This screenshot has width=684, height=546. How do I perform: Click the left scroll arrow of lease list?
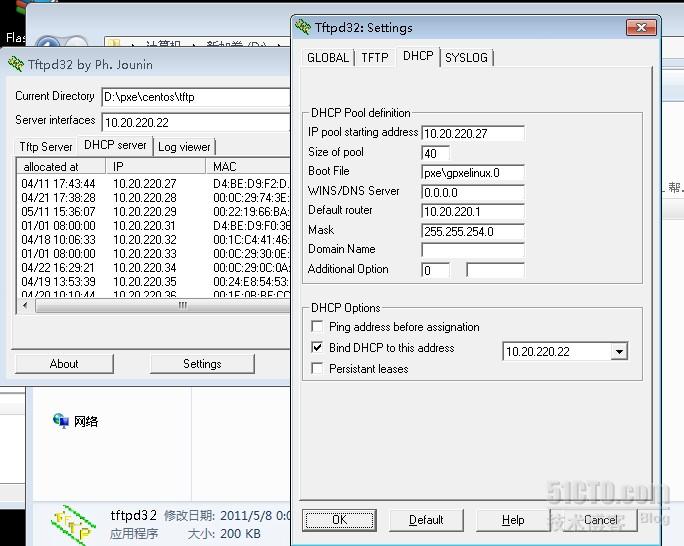tap(25, 306)
